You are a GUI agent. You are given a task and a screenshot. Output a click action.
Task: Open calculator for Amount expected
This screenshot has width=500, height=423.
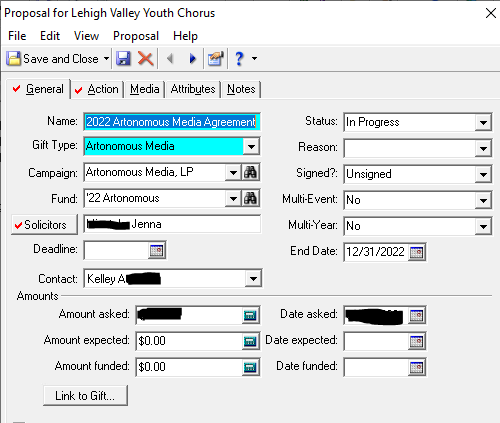[250, 341]
